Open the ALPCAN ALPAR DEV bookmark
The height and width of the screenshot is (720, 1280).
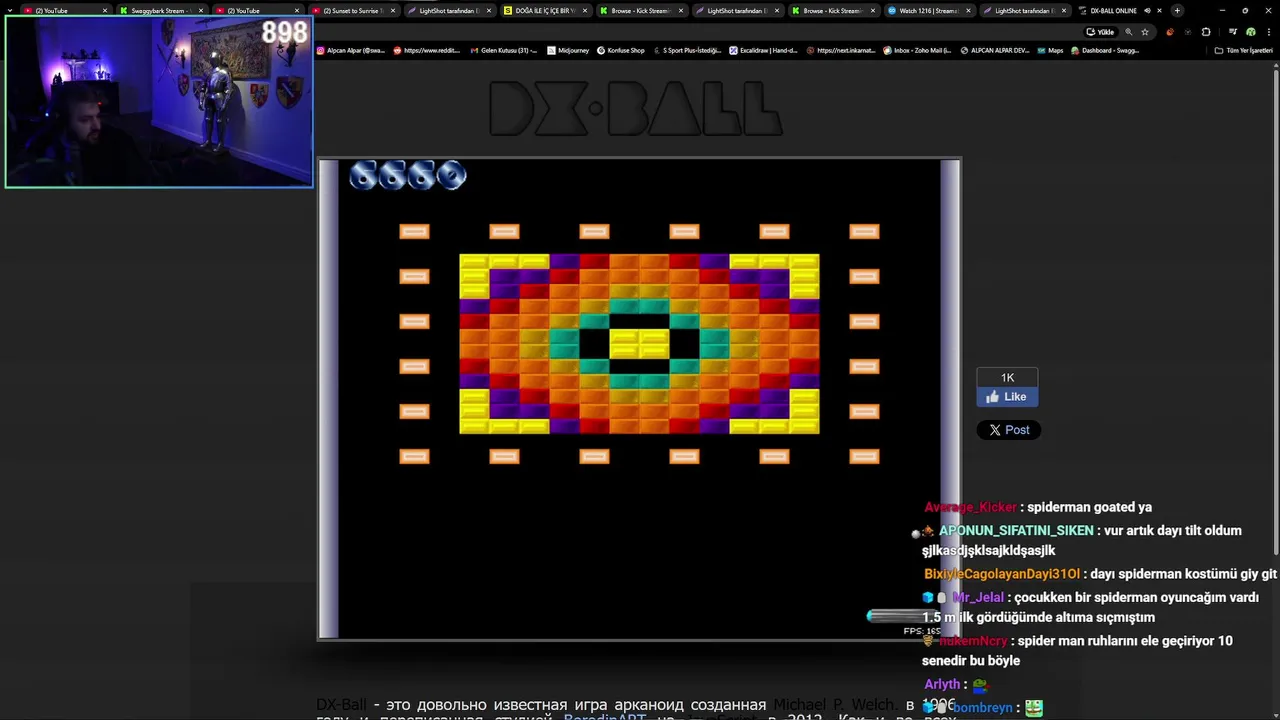tap(995, 50)
